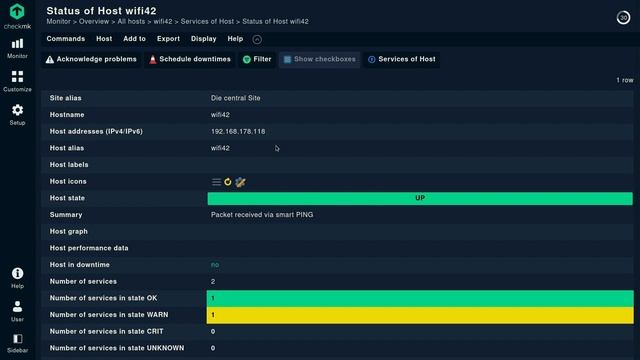Viewport: 640px width, 360px height.
Task: Click the Checkmk logo
Action: 17,16
